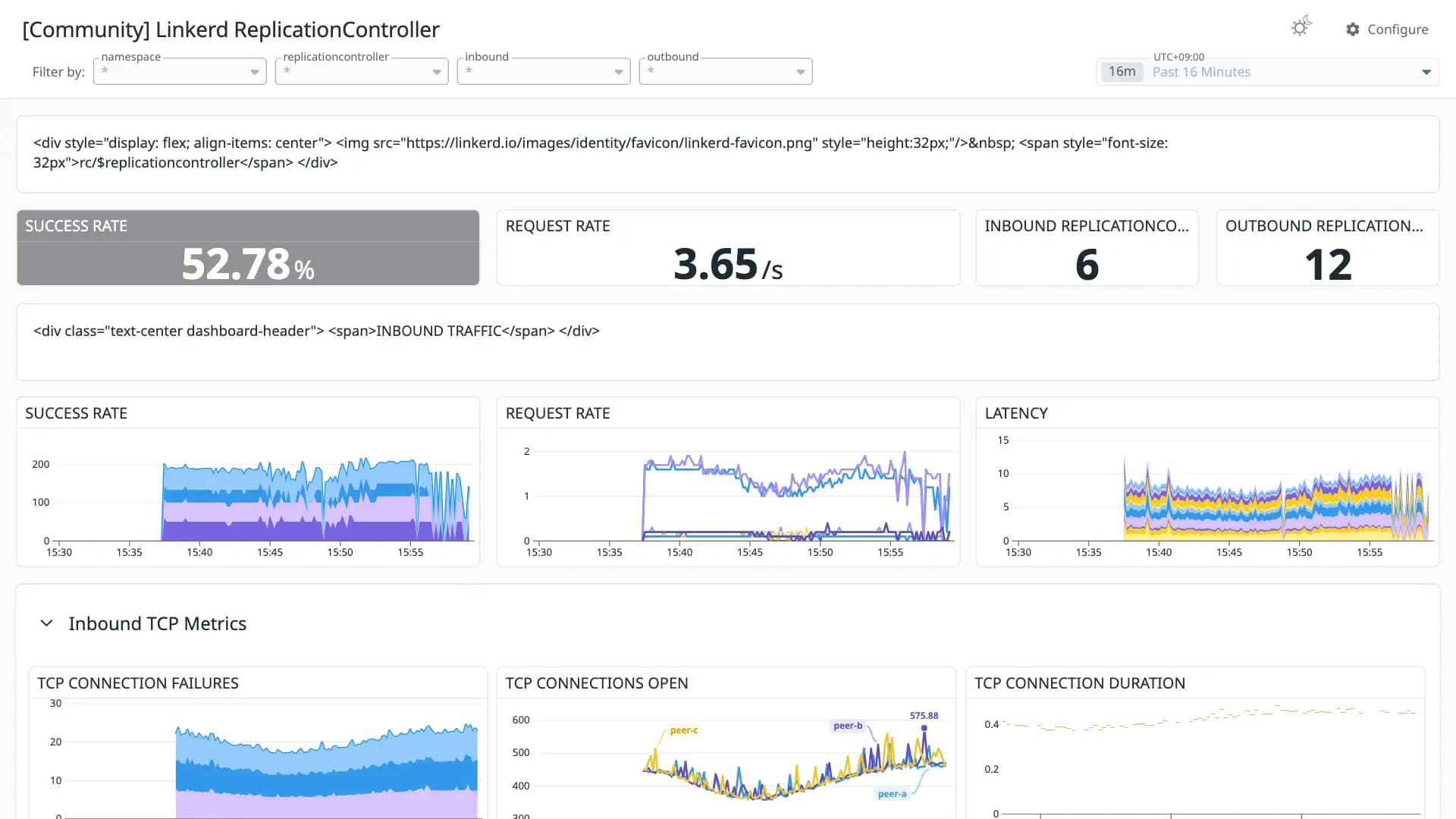
Task: Open the Configure settings
Action: (1387, 30)
